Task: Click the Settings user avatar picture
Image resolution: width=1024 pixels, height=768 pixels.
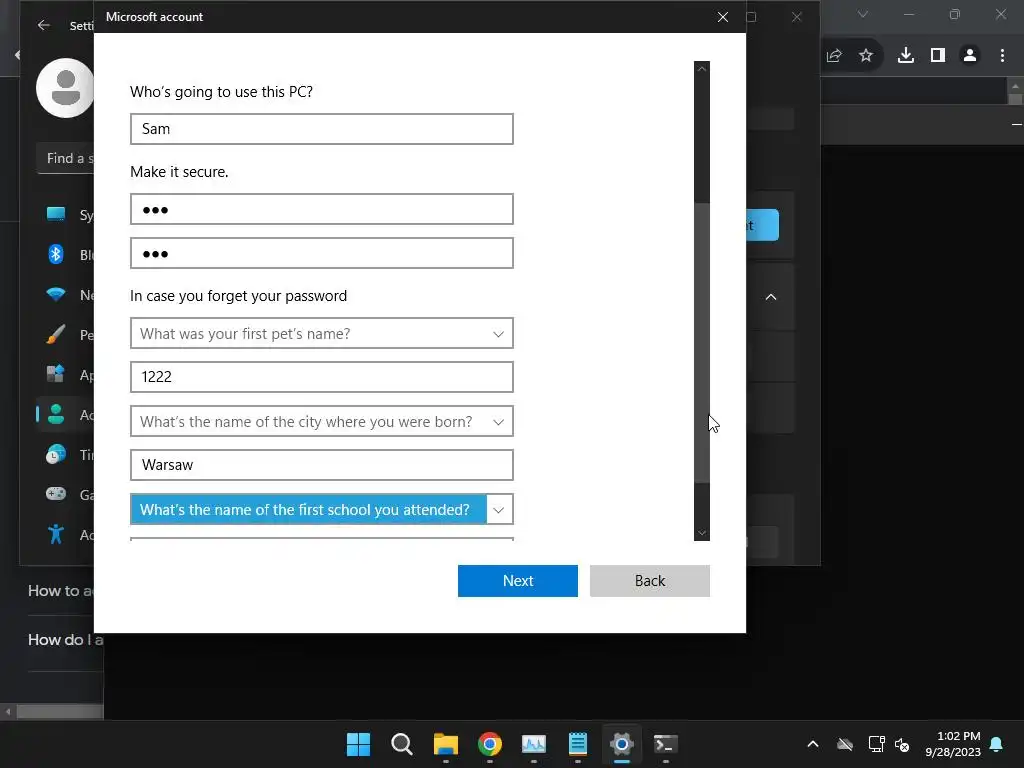Action: pos(65,88)
